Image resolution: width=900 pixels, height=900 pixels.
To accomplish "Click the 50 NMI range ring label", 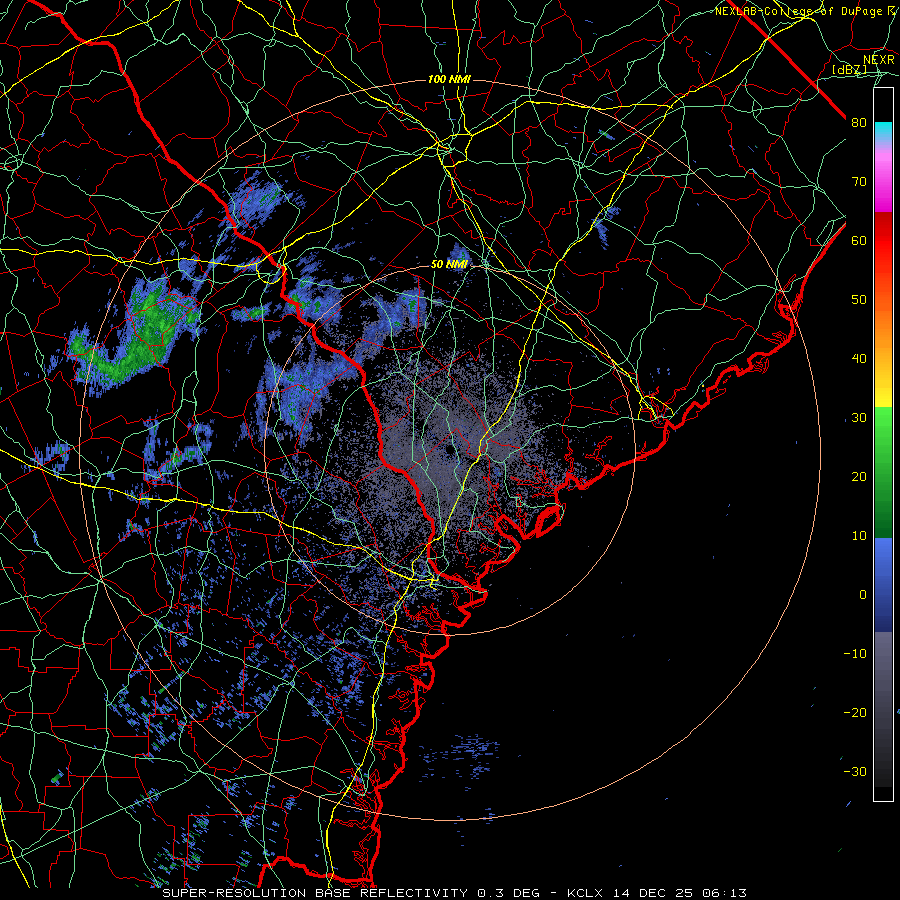I will click(x=449, y=265).
